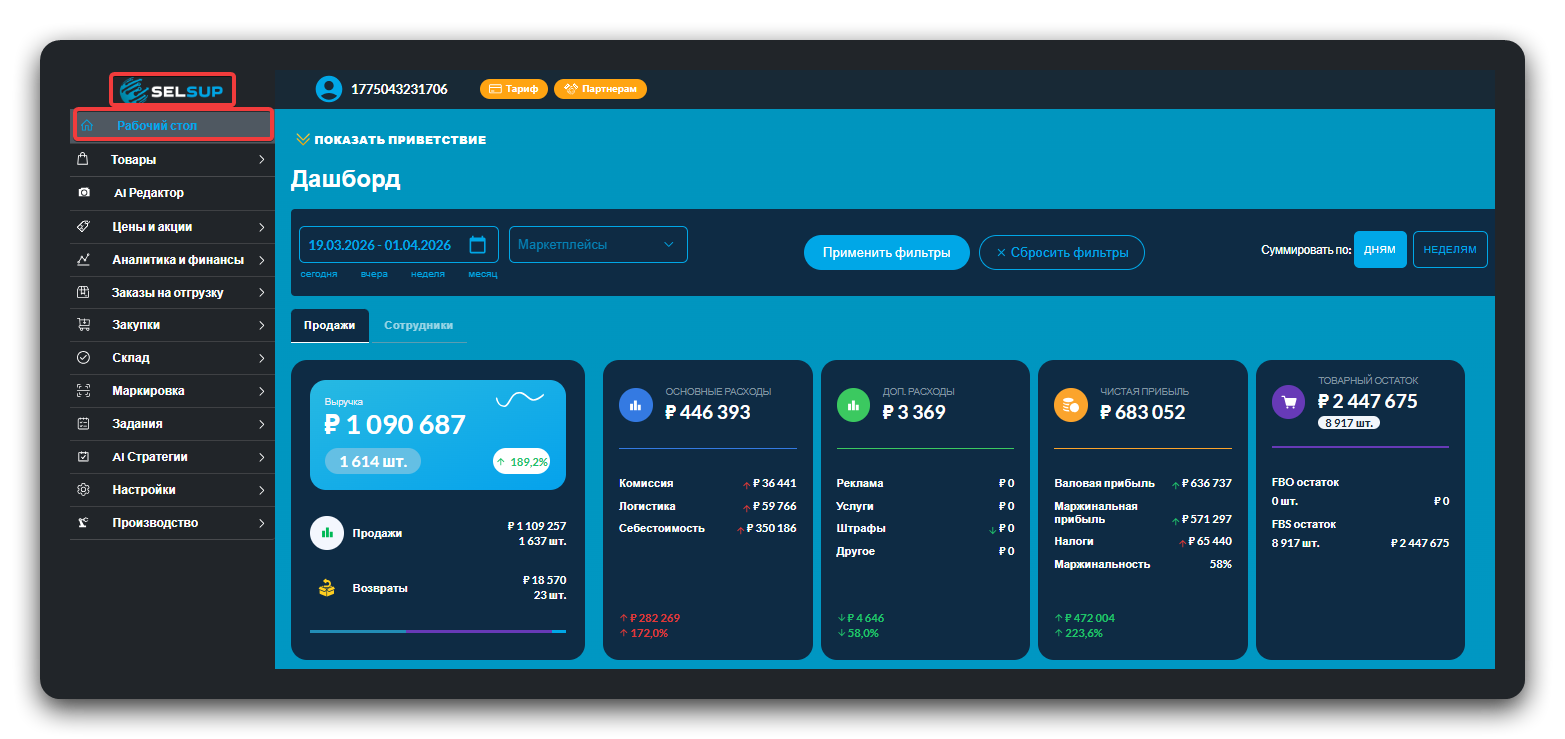This screenshot has height=739, width=1565.
Task: Click the Возвраты box icon
Action: point(327,588)
